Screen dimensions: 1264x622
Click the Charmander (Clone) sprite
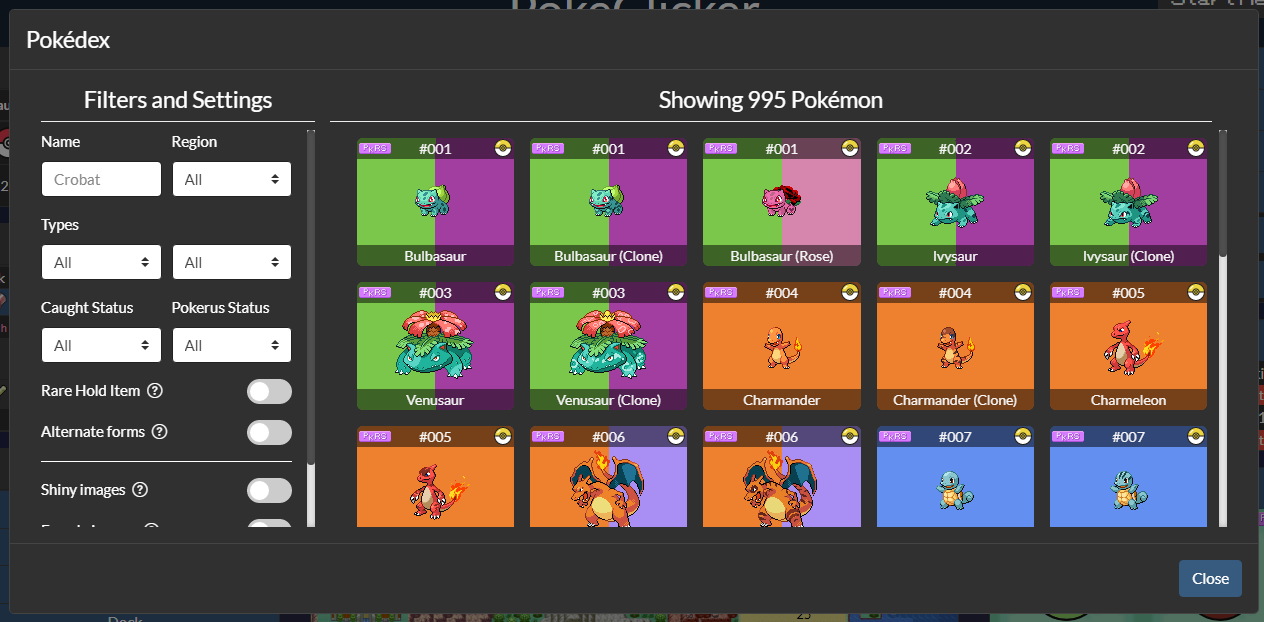pyautogui.click(x=955, y=346)
